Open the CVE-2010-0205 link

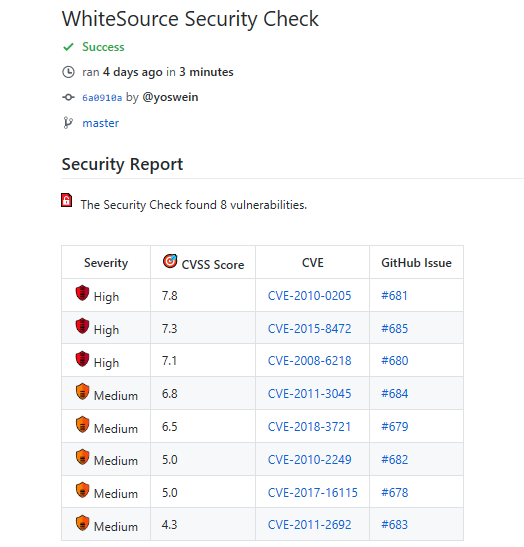309,296
